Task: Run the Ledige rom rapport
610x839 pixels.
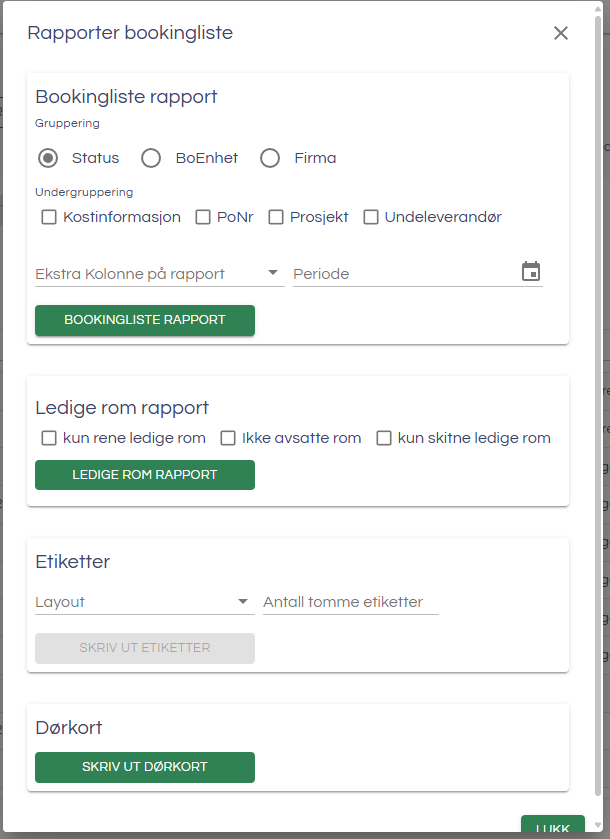Action: click(x=145, y=475)
